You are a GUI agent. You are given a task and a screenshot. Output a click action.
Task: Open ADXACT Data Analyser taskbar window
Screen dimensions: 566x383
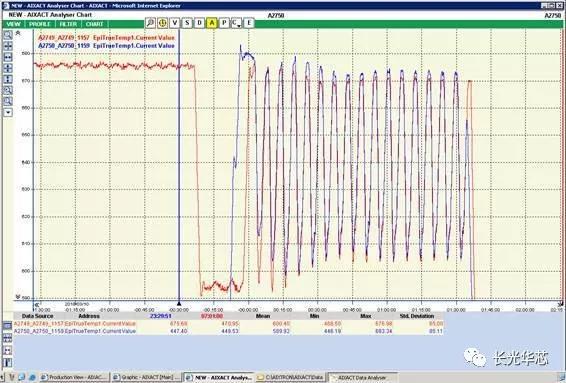click(363, 377)
